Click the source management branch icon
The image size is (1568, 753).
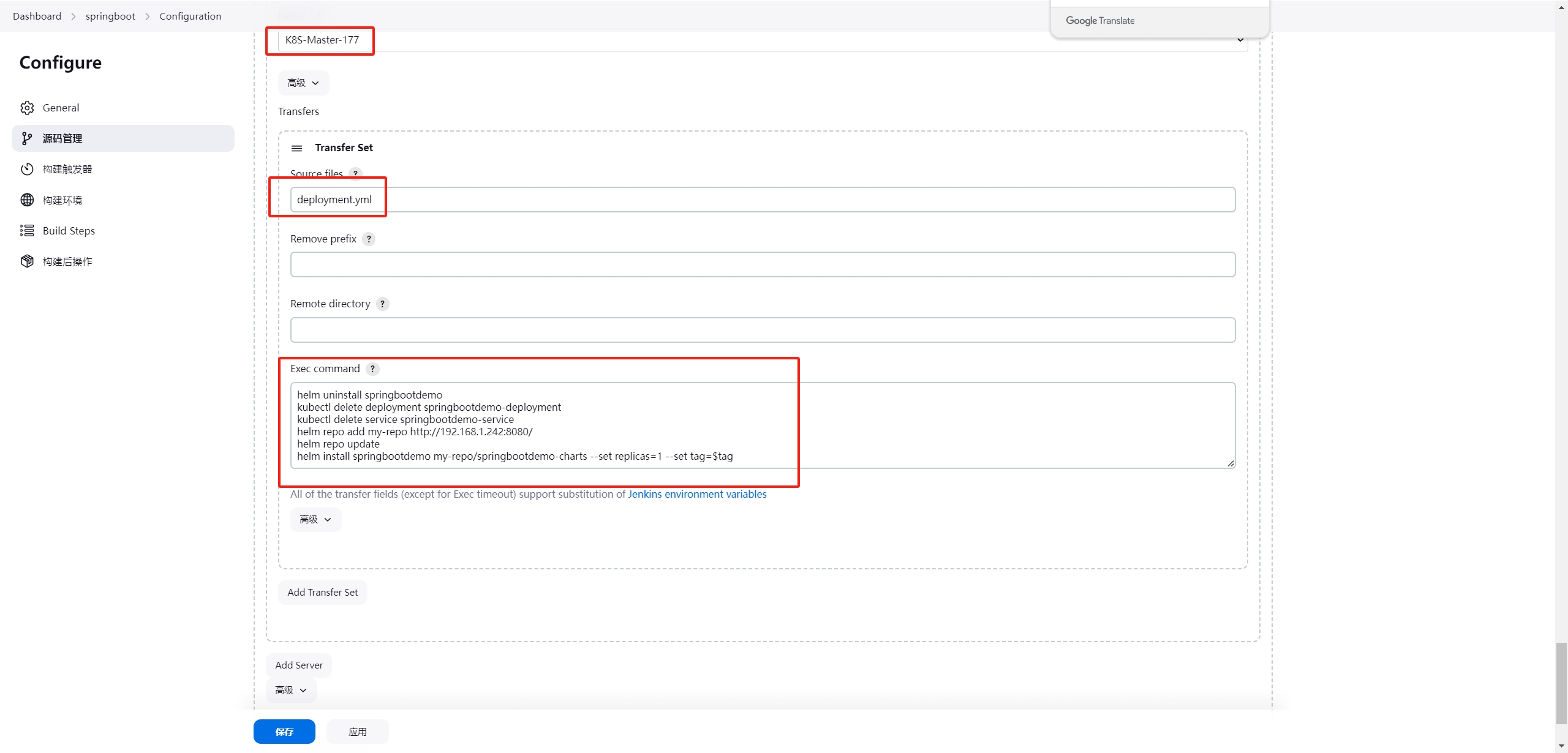point(27,138)
